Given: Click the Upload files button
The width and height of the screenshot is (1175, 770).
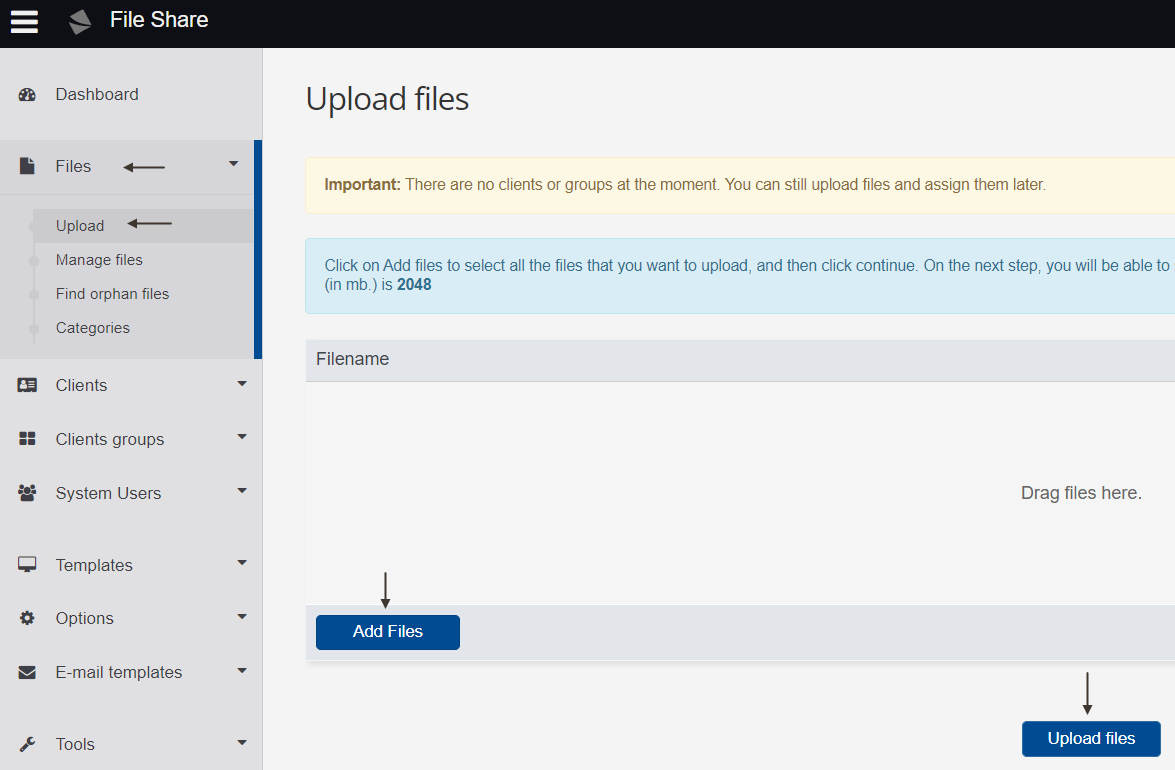Looking at the screenshot, I should coord(1091,739).
